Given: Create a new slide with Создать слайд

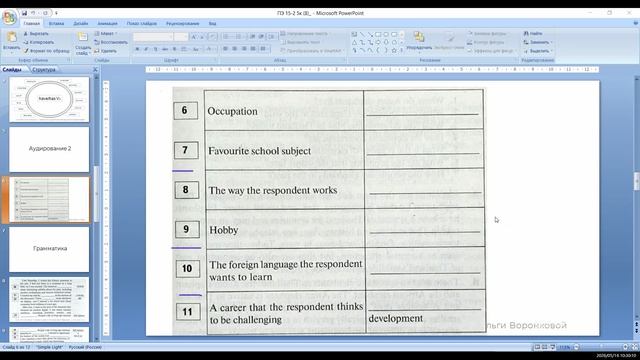Looking at the screenshot, I should (x=83, y=44).
